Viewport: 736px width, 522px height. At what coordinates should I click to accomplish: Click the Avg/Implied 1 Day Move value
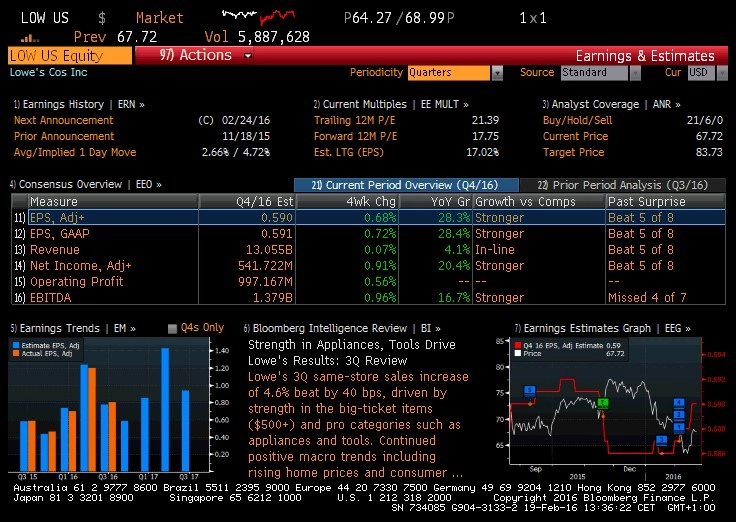pyautogui.click(x=236, y=152)
